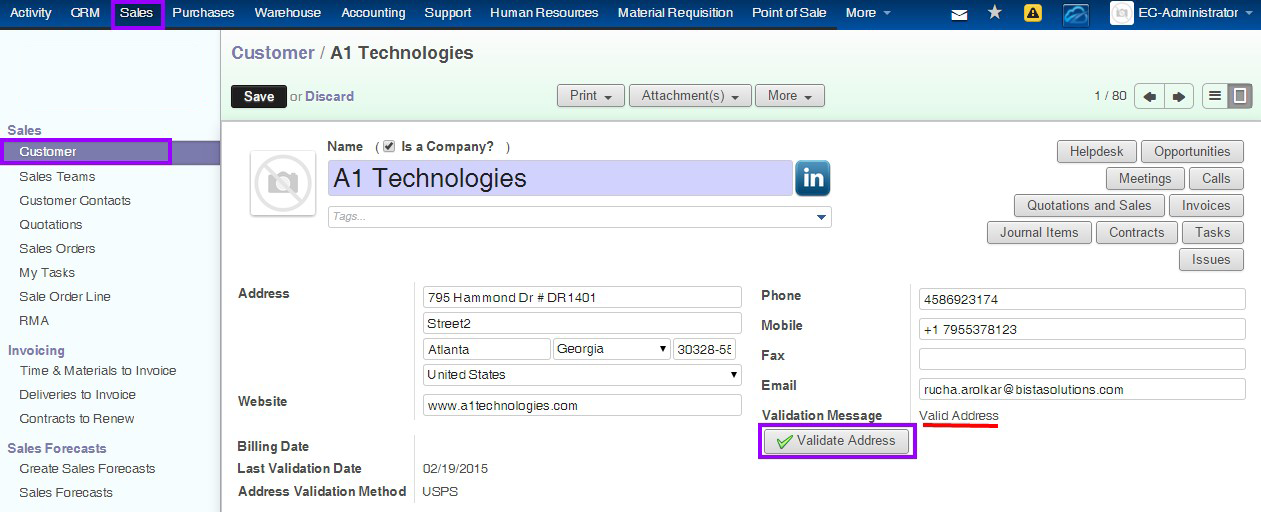Select Sales Teams in the sidebar
The height and width of the screenshot is (512, 1261).
pos(57,176)
